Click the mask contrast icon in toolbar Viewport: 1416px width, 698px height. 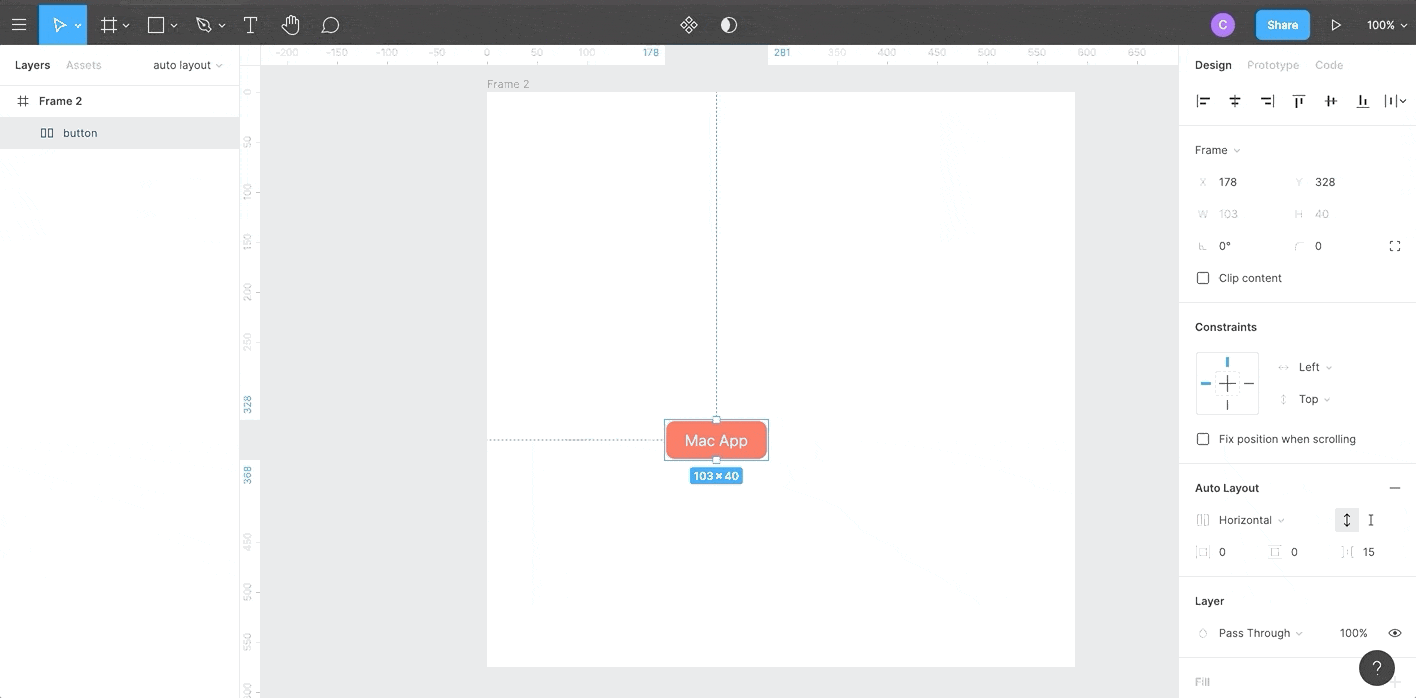729,25
